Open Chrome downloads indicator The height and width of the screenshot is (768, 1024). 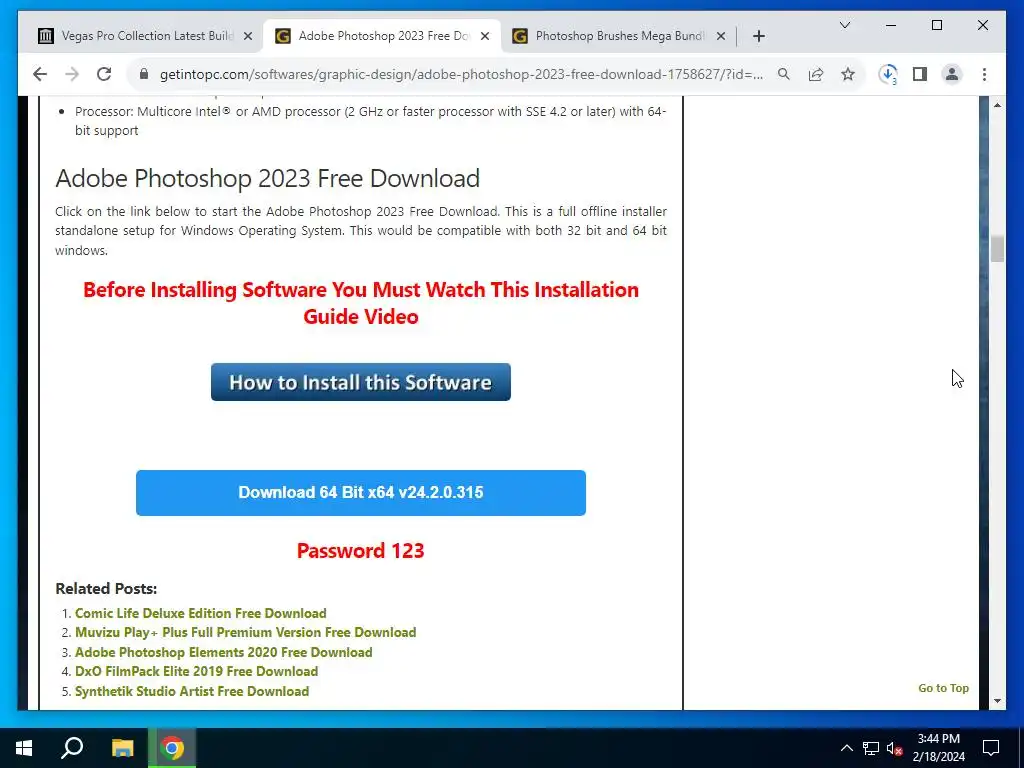tap(888, 74)
